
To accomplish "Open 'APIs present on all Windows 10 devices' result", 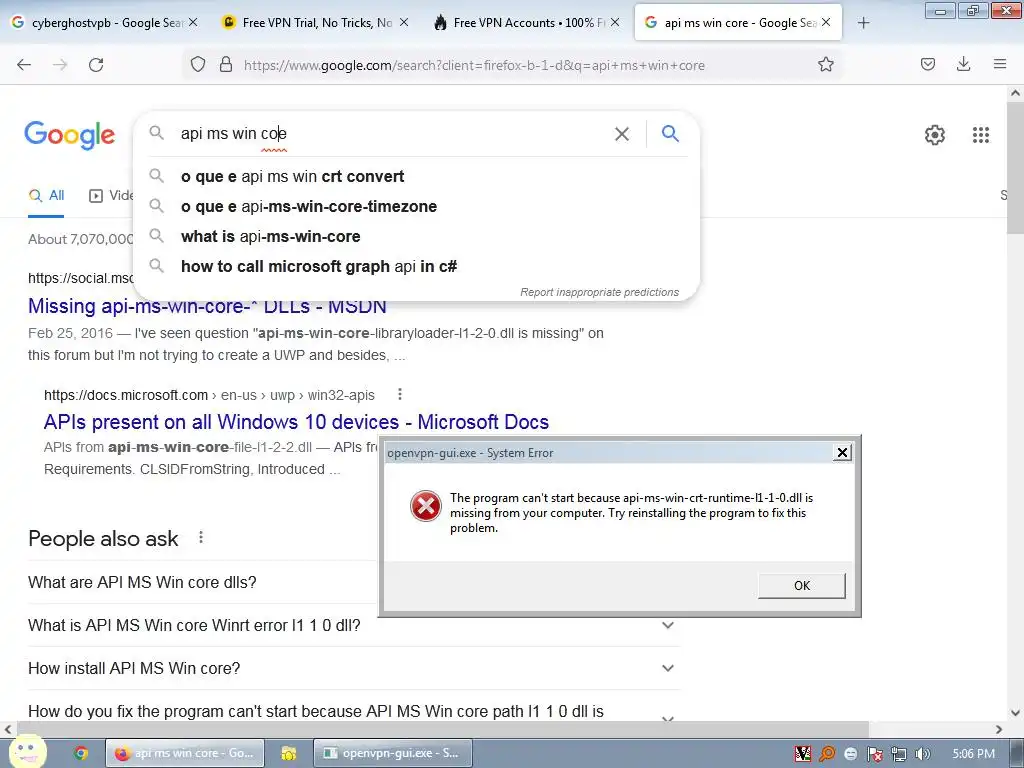I will (x=296, y=422).
